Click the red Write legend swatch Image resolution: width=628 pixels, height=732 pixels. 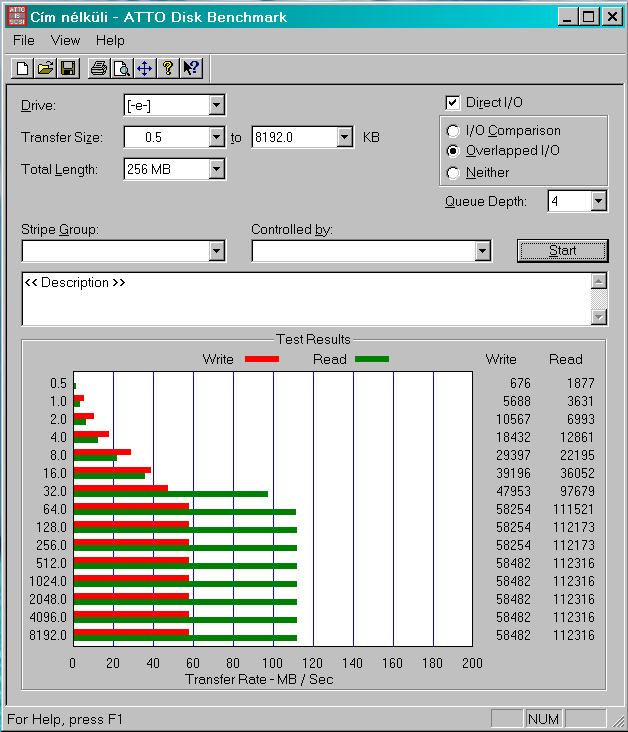pyautogui.click(x=262, y=359)
